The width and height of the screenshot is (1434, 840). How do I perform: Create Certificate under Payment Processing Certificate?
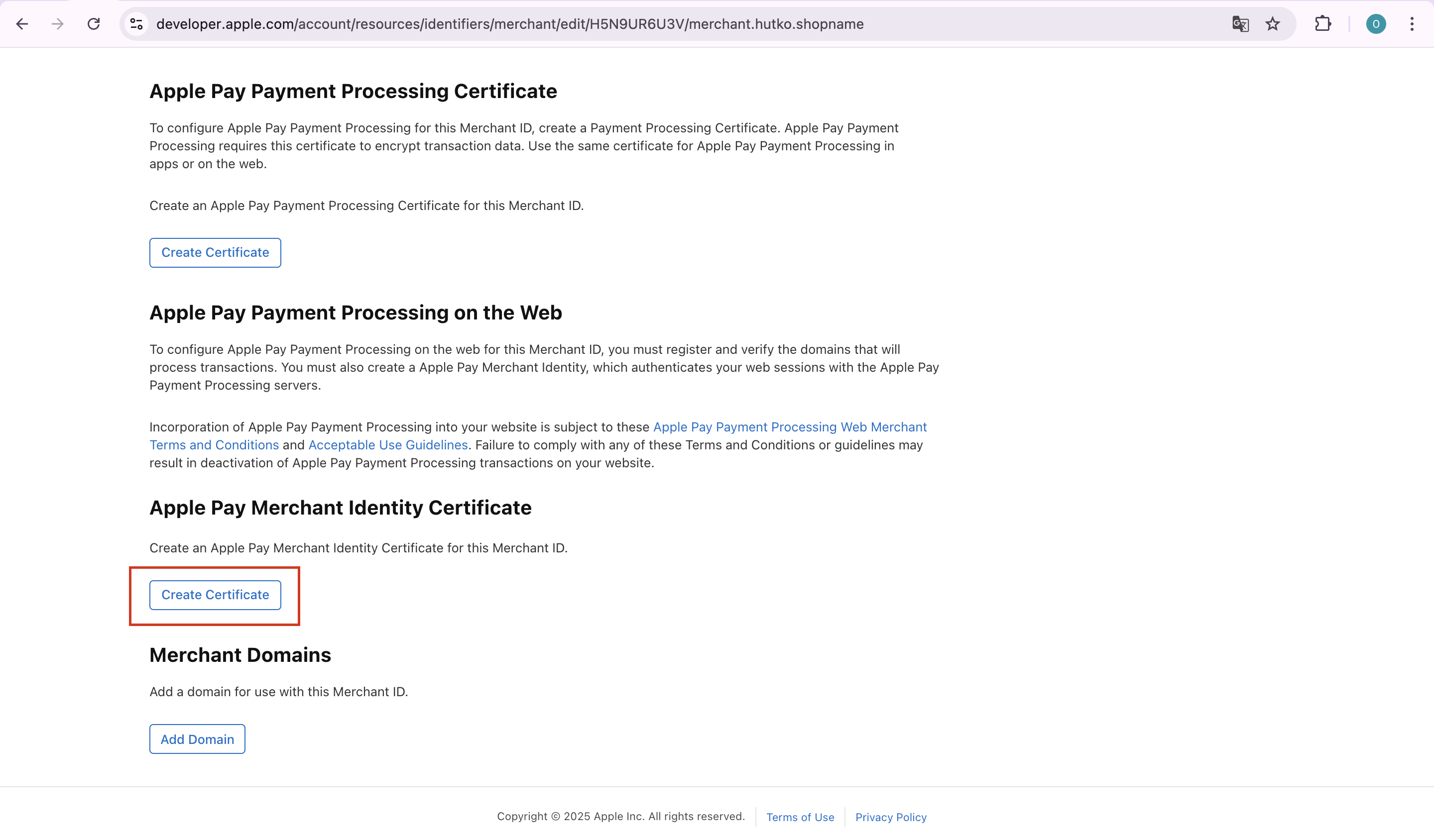point(215,252)
